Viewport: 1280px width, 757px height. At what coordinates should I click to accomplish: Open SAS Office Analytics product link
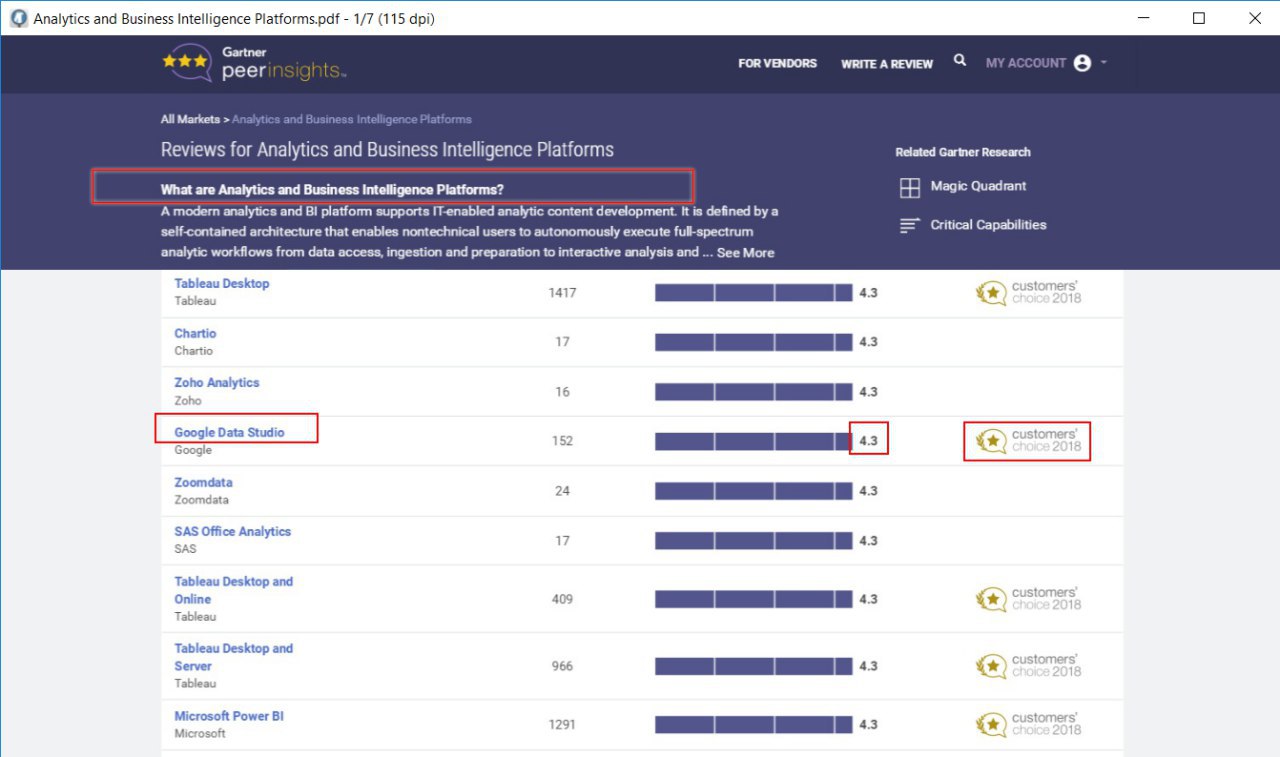click(x=233, y=531)
